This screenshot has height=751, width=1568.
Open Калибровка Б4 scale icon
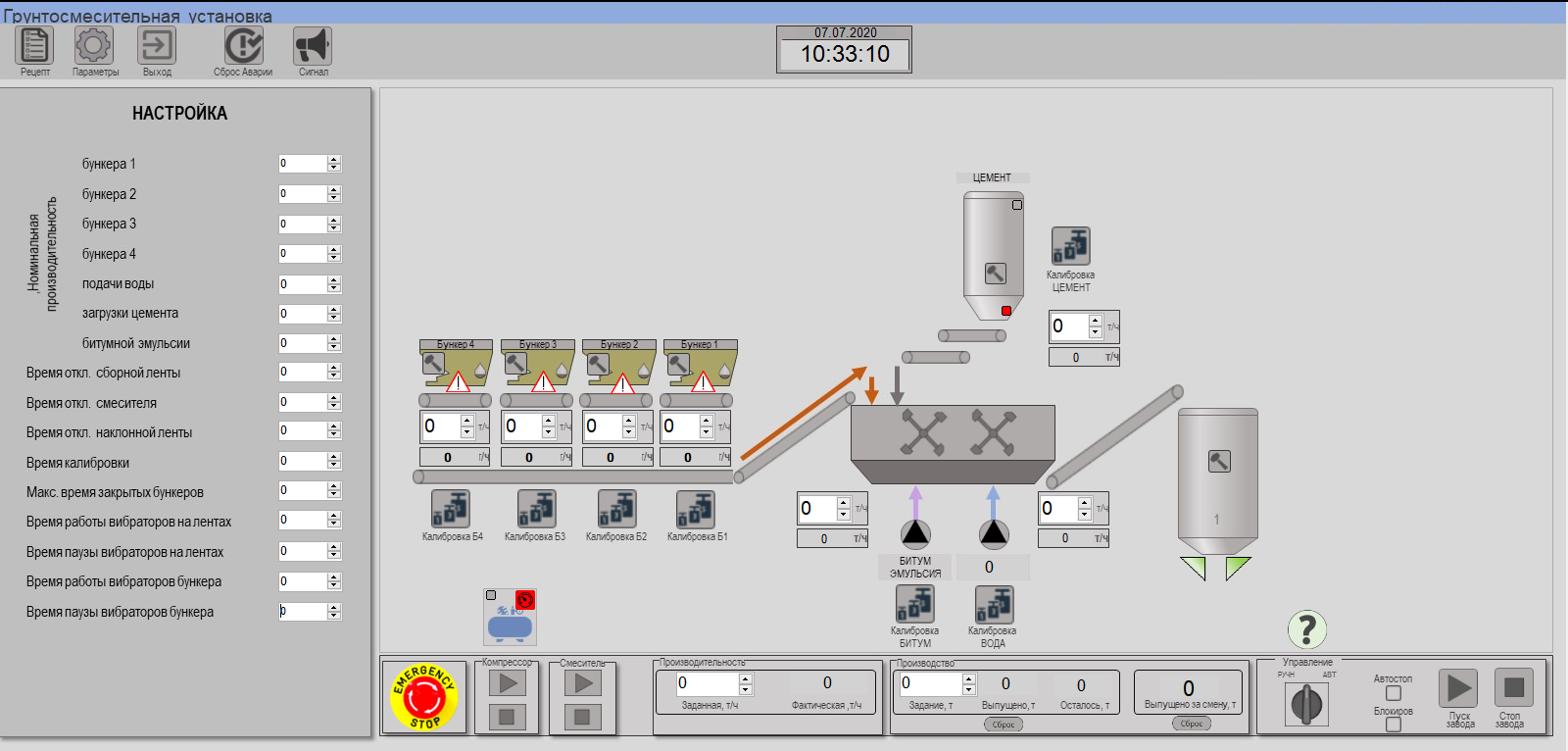tap(451, 510)
